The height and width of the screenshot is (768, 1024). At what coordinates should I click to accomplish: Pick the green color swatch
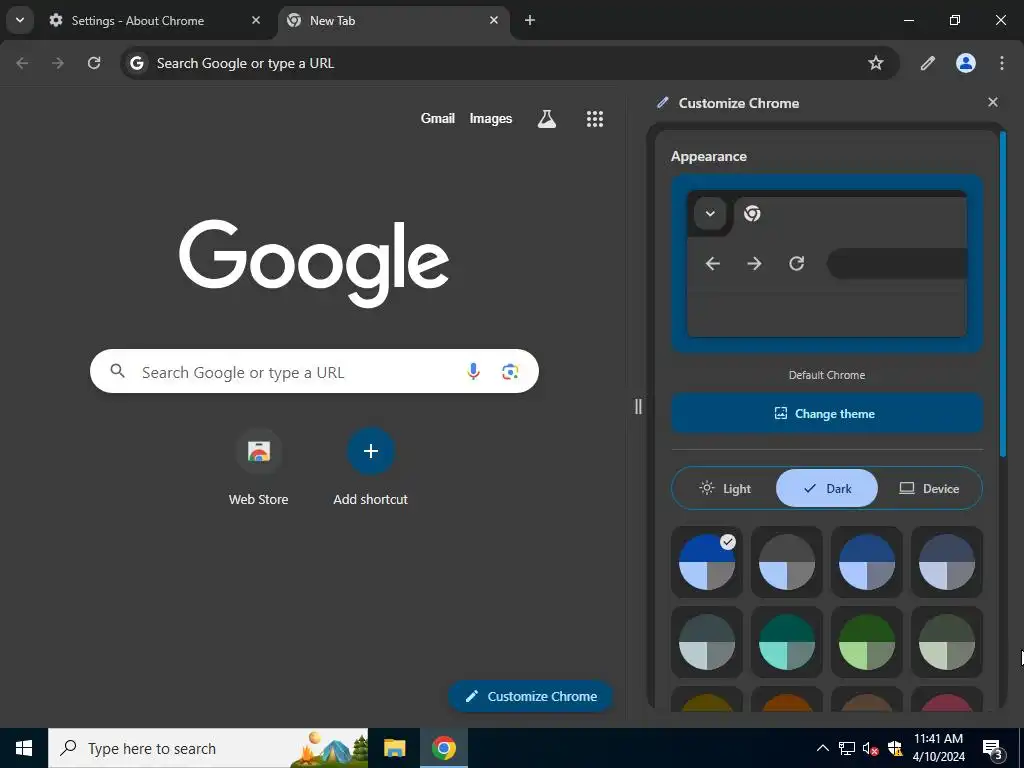tap(867, 642)
